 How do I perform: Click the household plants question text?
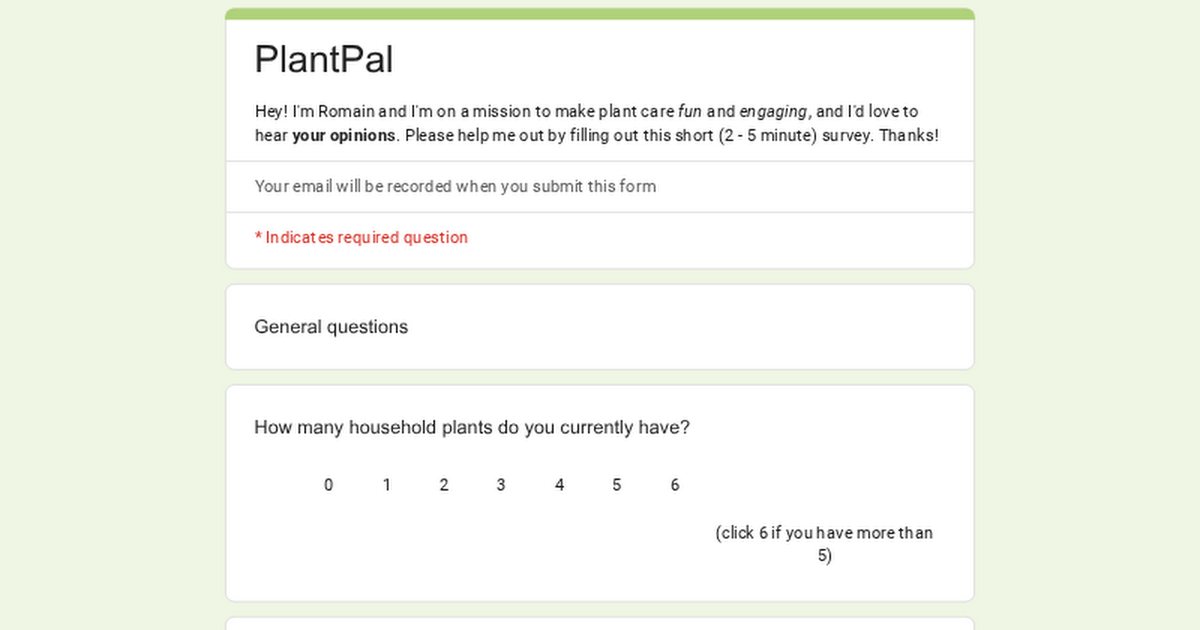[472, 428]
